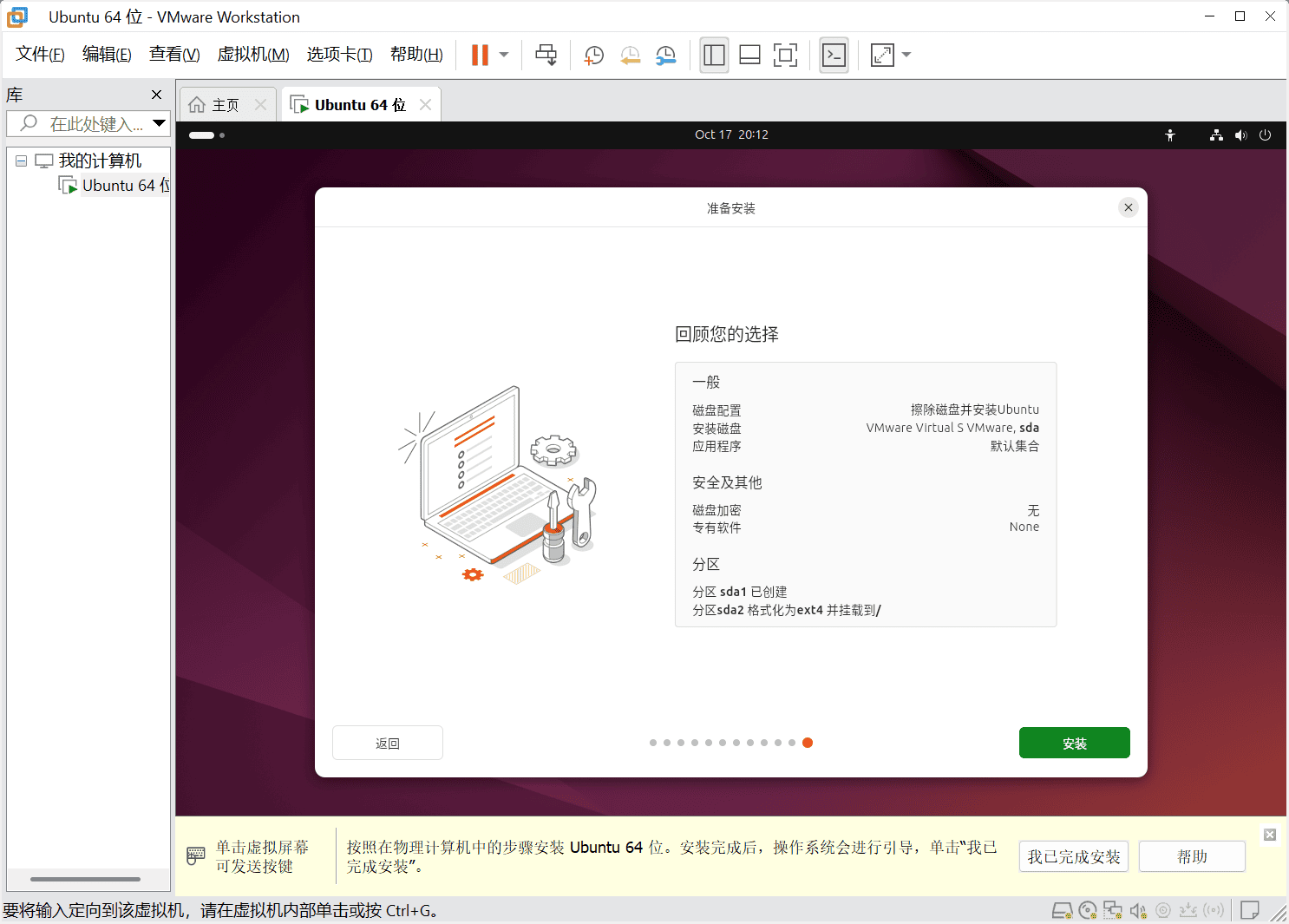
Task: Select 我的计算机 in the library tree
Action: tap(100, 161)
